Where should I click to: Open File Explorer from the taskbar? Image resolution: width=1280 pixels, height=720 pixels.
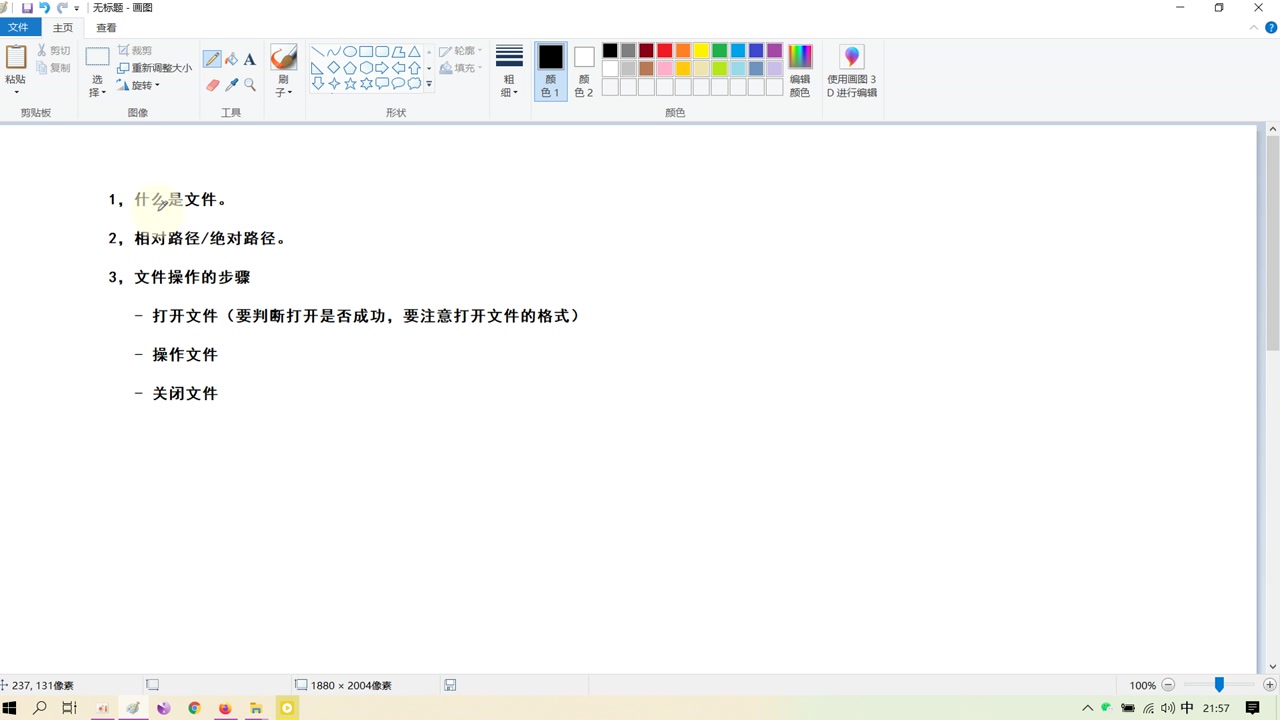tap(256, 708)
